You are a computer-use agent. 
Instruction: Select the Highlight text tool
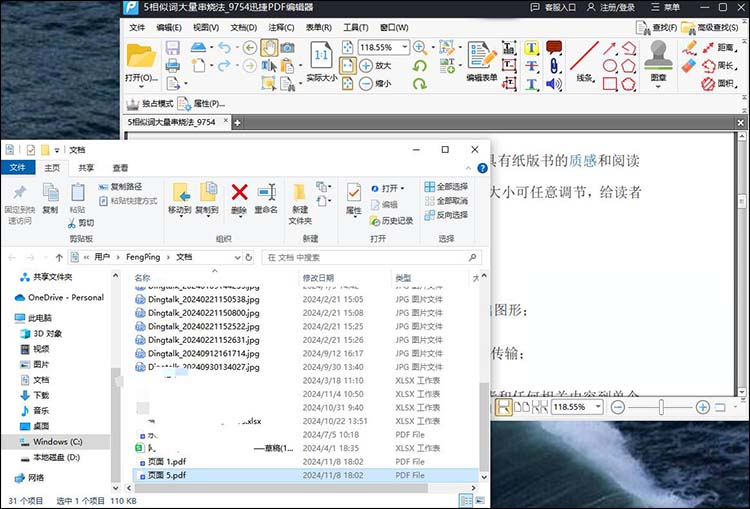click(531, 47)
